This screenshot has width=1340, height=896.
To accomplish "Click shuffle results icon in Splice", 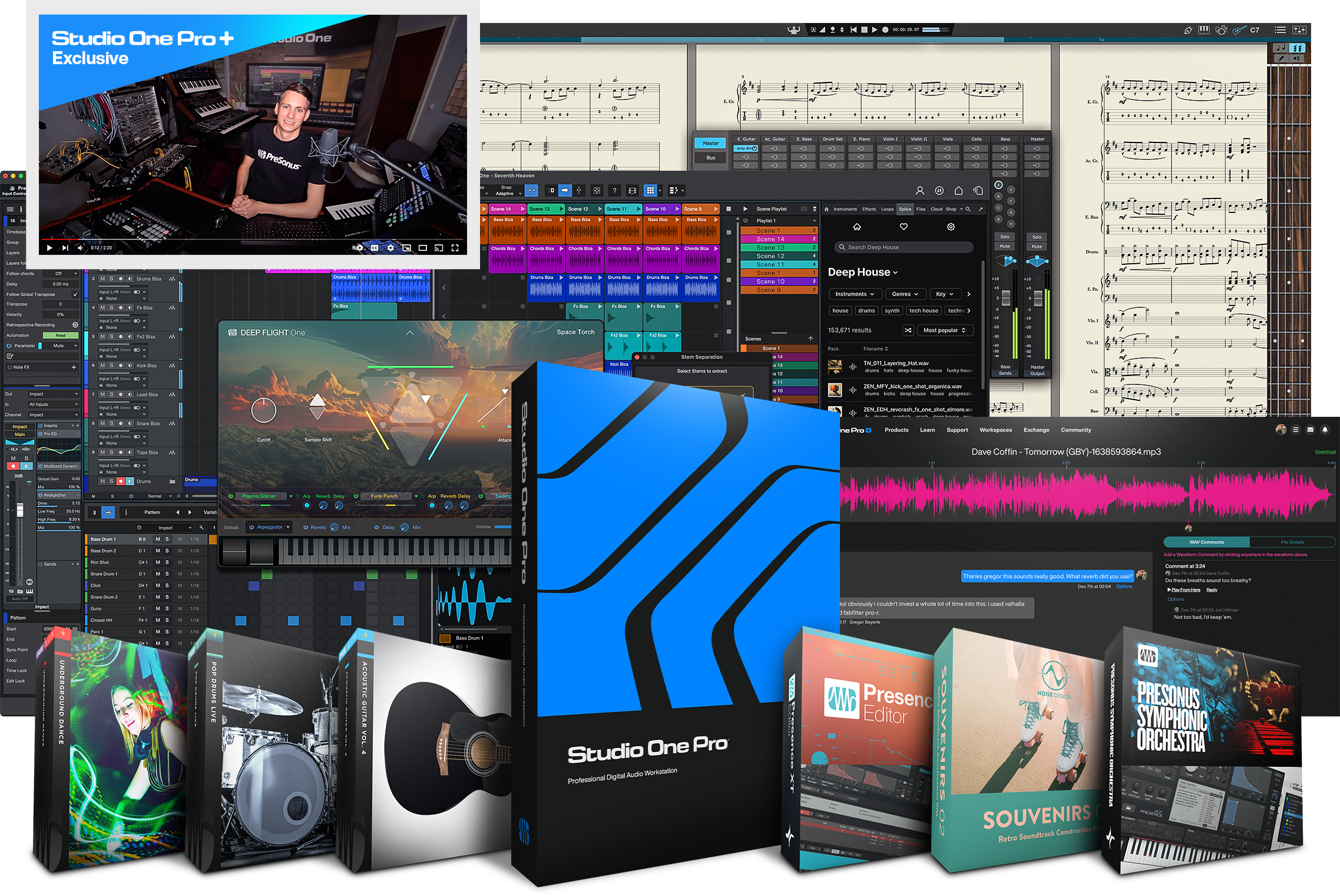I will [908, 330].
